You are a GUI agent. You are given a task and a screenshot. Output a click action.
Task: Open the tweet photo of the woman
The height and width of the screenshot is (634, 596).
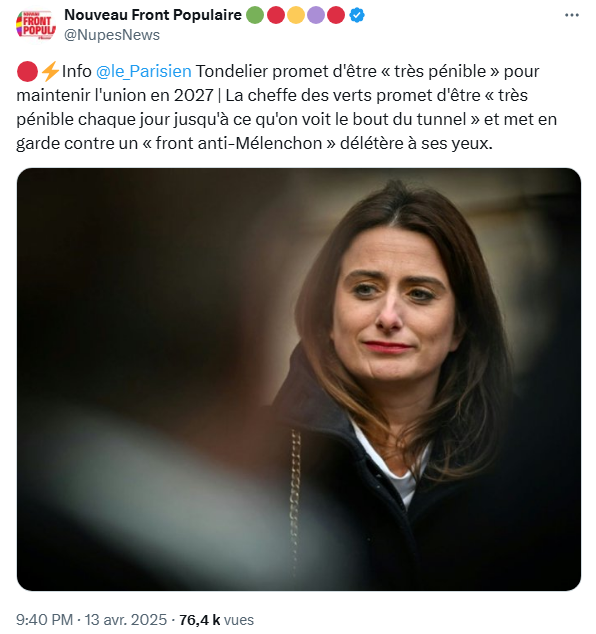coord(299,379)
